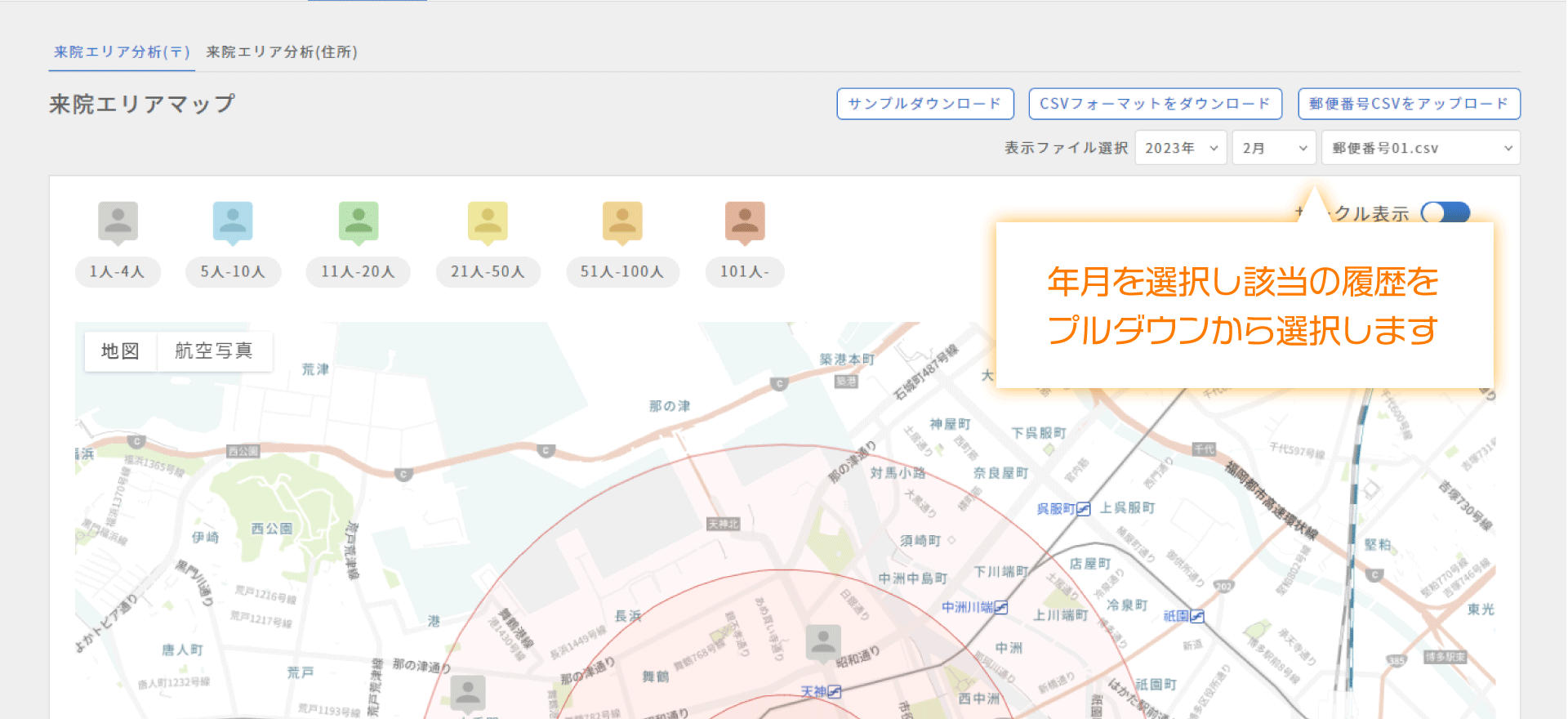1568x719 pixels.
Task: Click the 東光 label on map
Action: 1481,610
